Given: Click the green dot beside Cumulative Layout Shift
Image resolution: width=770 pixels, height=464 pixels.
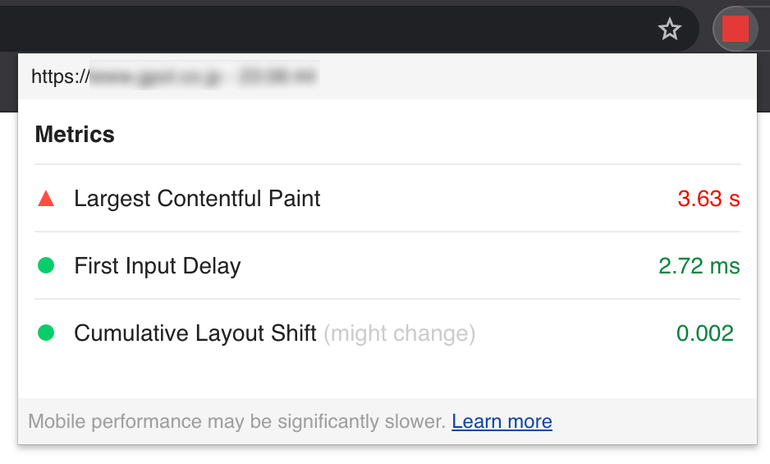Looking at the screenshot, I should (x=46, y=333).
